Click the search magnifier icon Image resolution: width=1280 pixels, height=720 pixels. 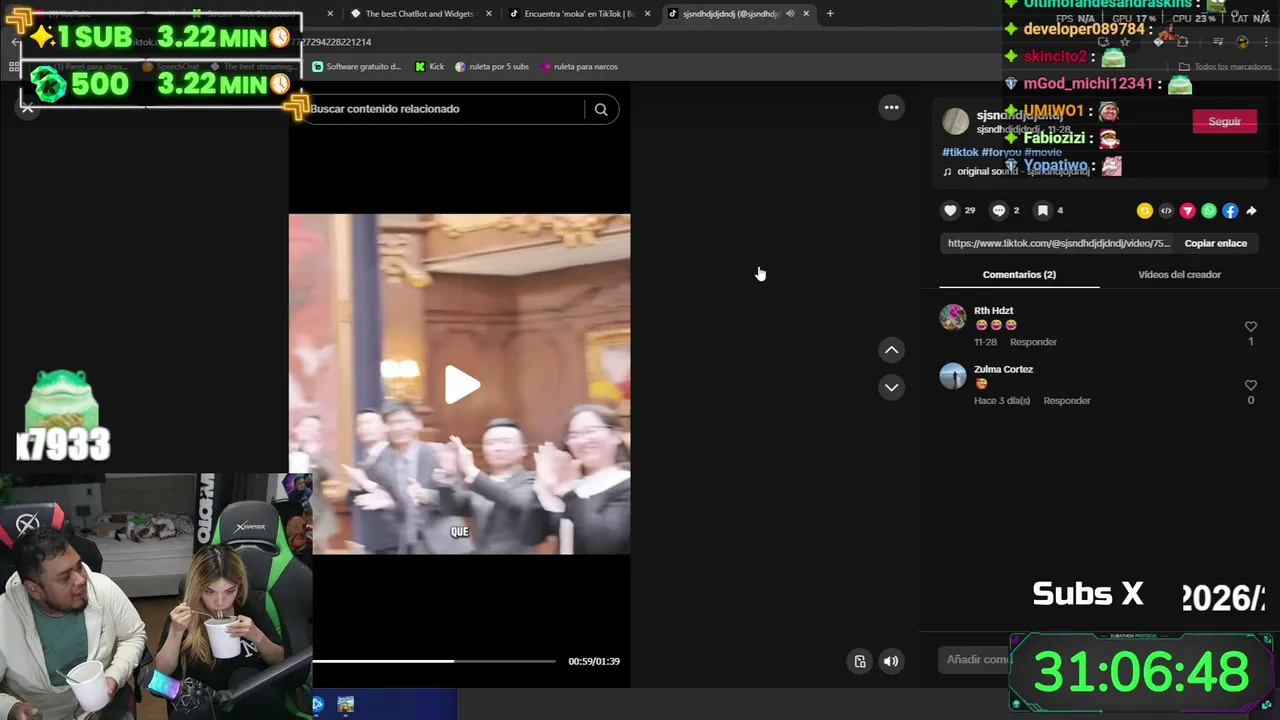(601, 109)
